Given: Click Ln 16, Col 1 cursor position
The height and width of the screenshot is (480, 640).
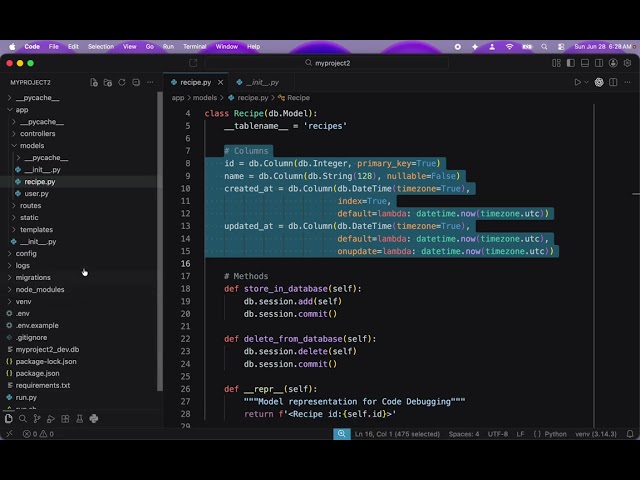Looking at the screenshot, I should coord(397,433).
